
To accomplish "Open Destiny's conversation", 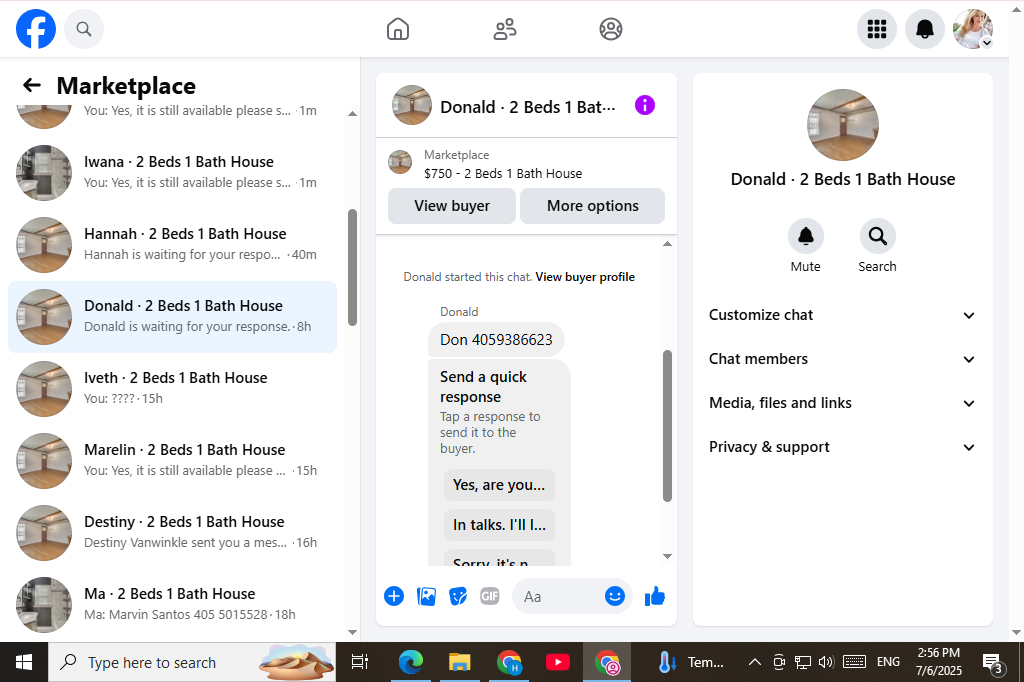I will [172, 532].
